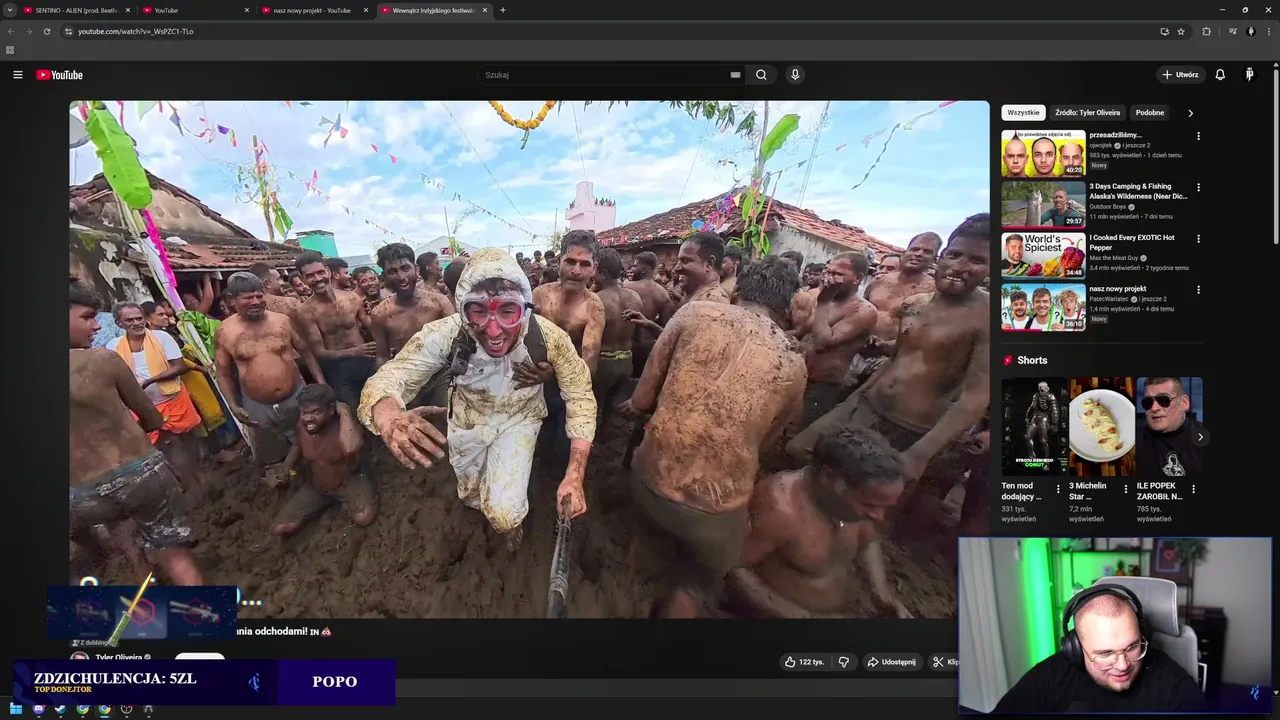This screenshot has height=720, width=1280.
Task: Open the apps grid in bookmarks bar
Action: tap(10, 50)
